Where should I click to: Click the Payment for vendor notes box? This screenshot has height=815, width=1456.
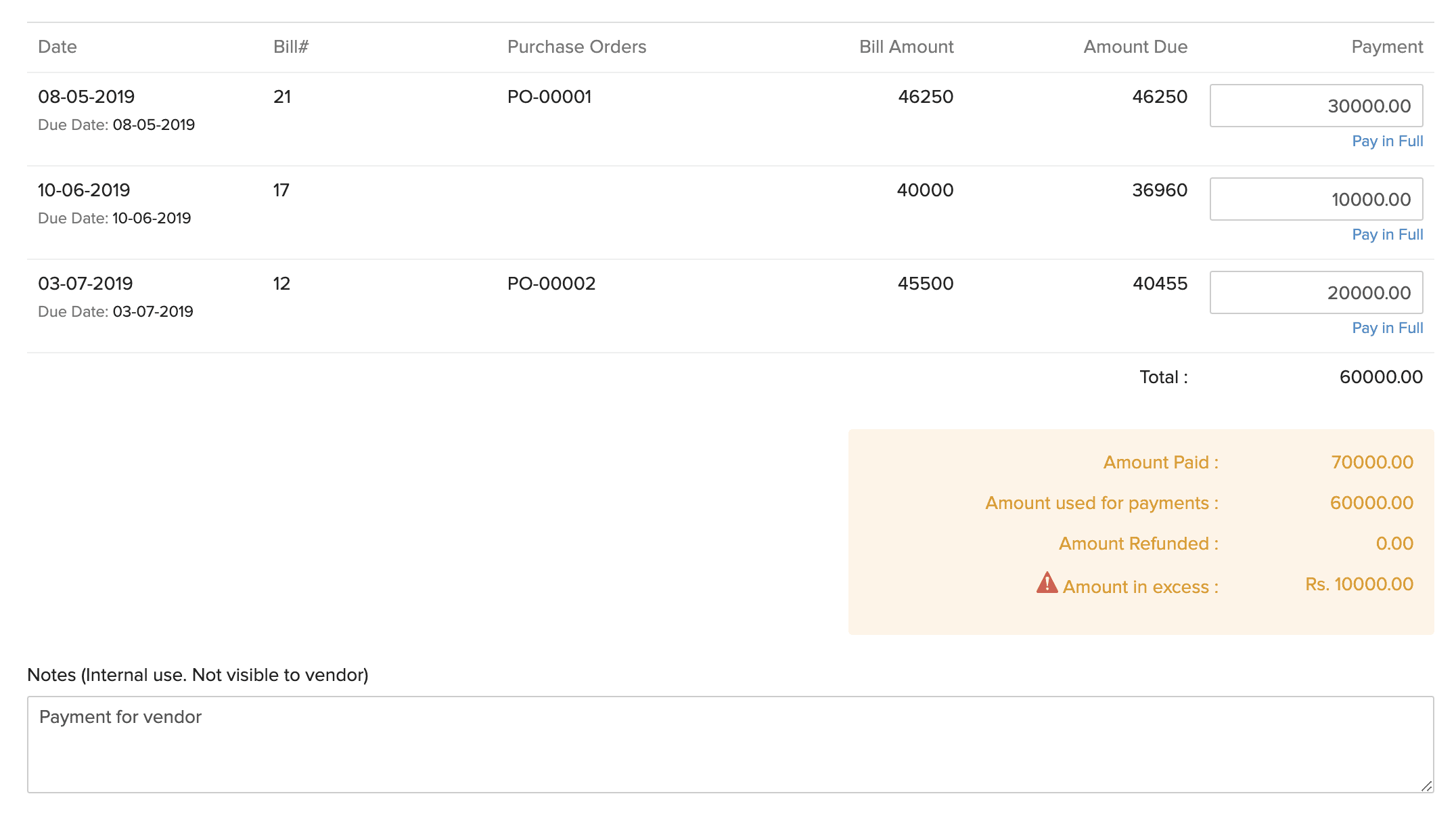729,743
